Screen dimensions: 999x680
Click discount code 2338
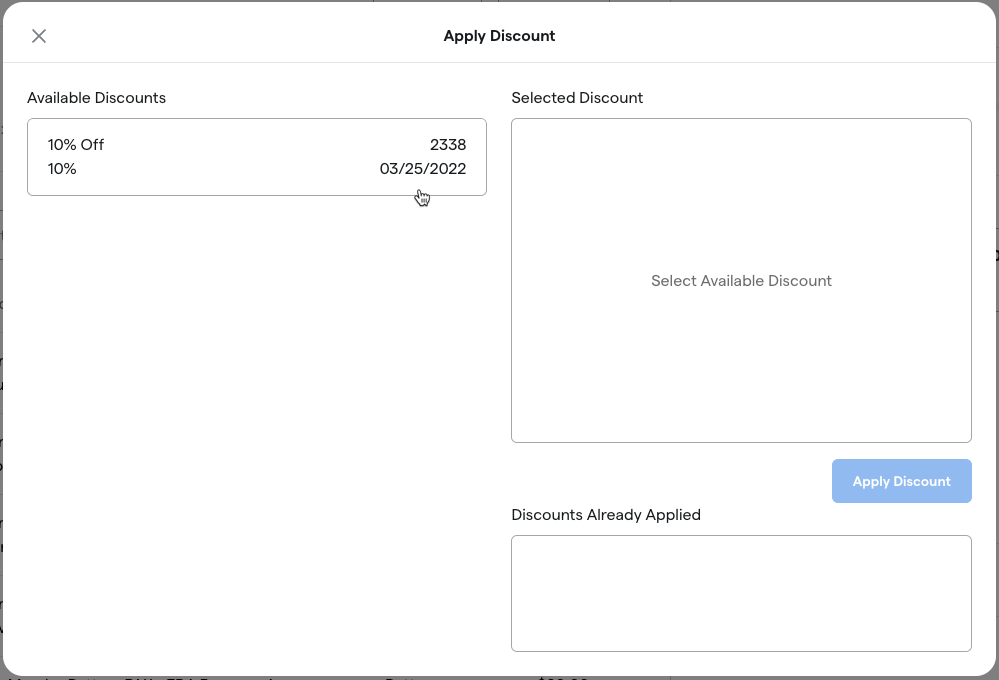click(x=448, y=145)
